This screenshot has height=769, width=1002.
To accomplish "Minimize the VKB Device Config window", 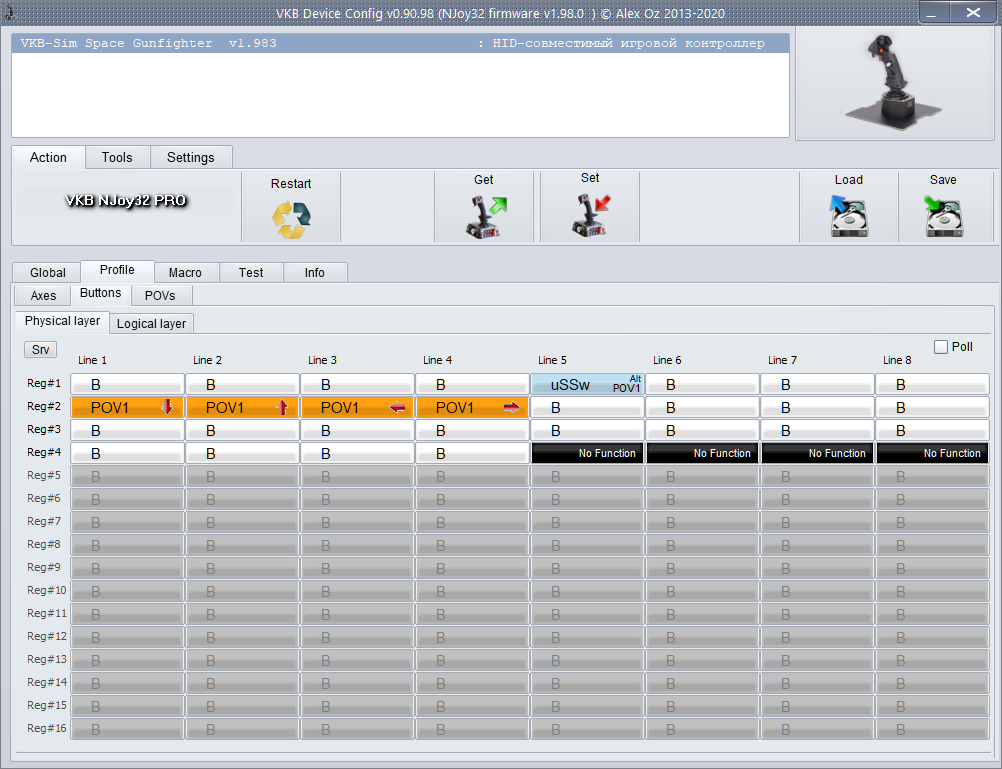I will (x=934, y=12).
